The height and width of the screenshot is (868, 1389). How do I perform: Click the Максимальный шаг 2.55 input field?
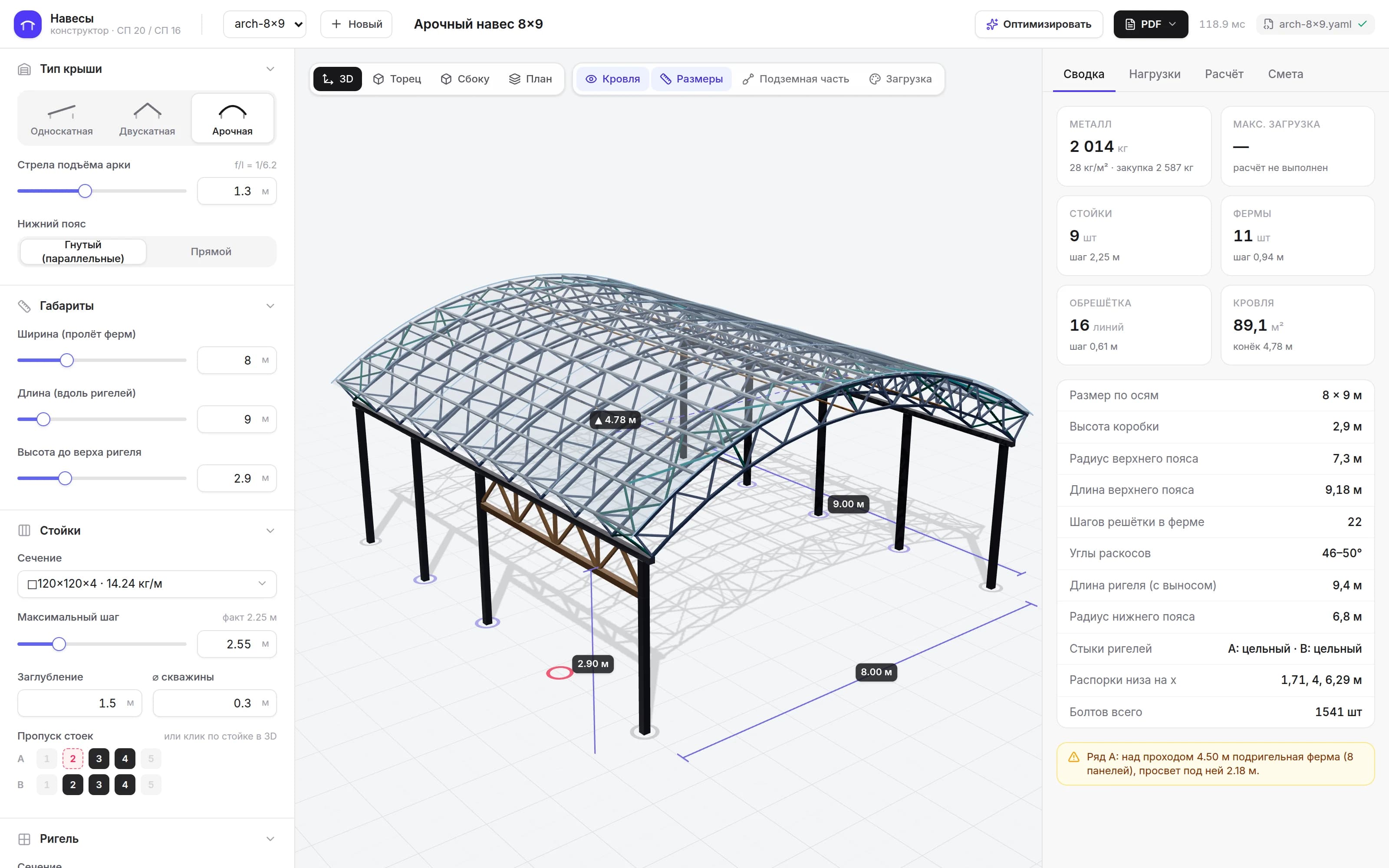coord(237,644)
